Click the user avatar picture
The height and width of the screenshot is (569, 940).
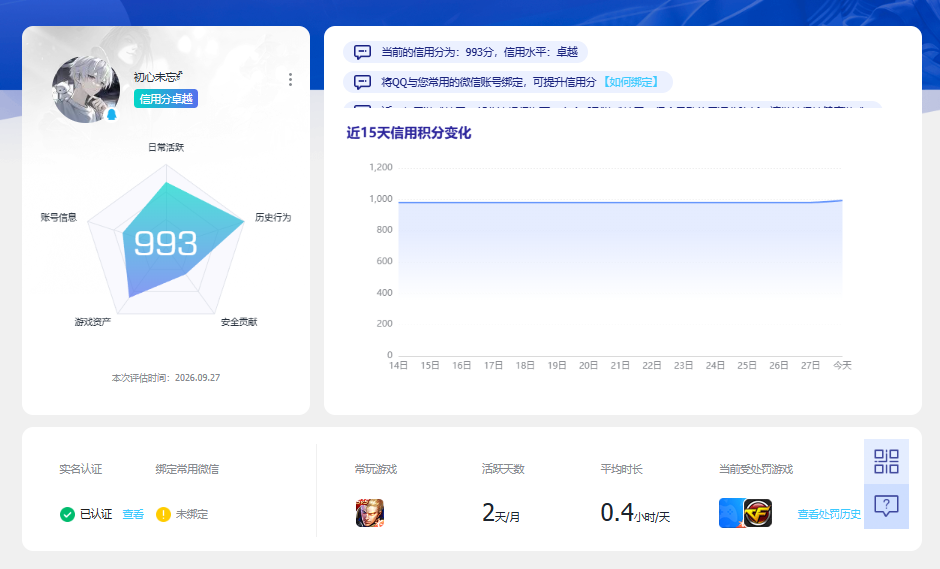(x=86, y=89)
